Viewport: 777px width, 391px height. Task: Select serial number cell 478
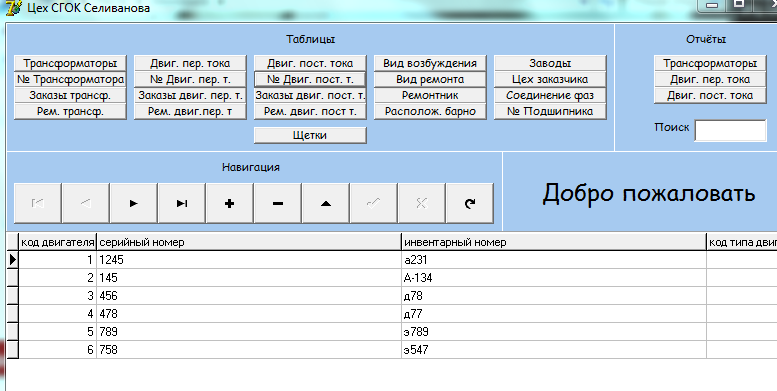tap(249, 314)
